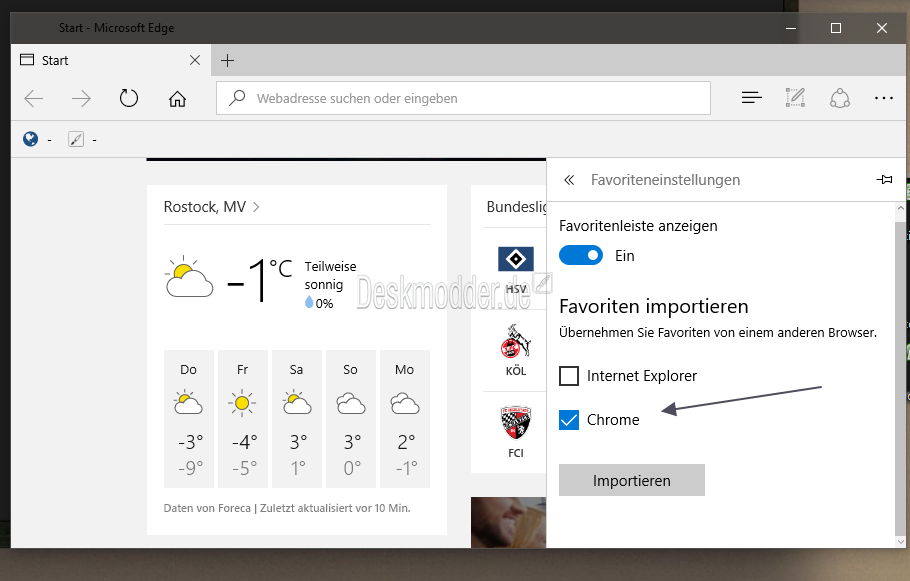This screenshot has height=581, width=910.
Task: Click the 'Favoriten importieren' heading
Action: pyautogui.click(x=653, y=306)
